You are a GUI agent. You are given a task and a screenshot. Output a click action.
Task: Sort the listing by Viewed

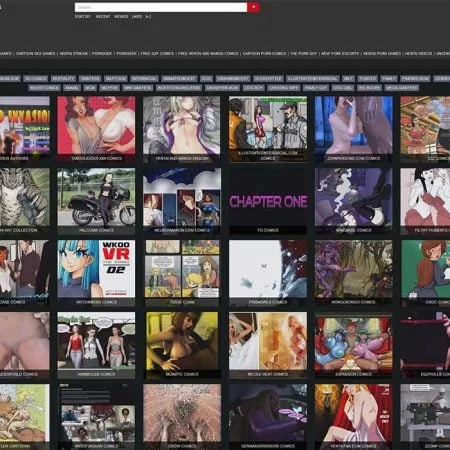pos(121,17)
